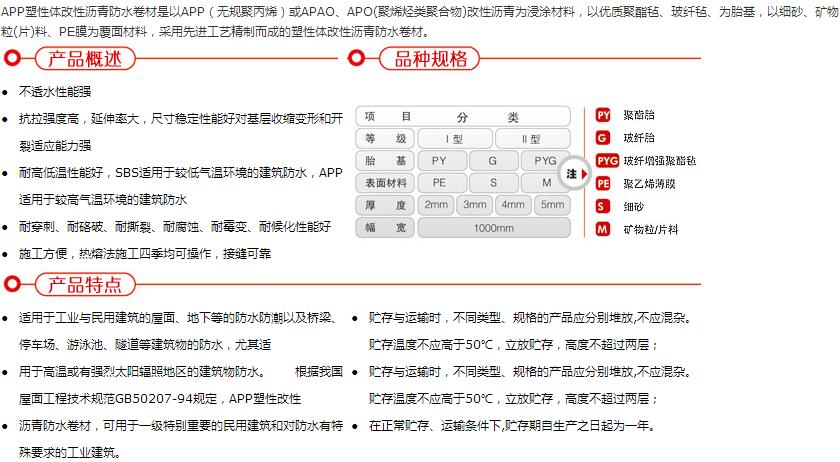Select the 产品概述 section heading

tap(84, 59)
